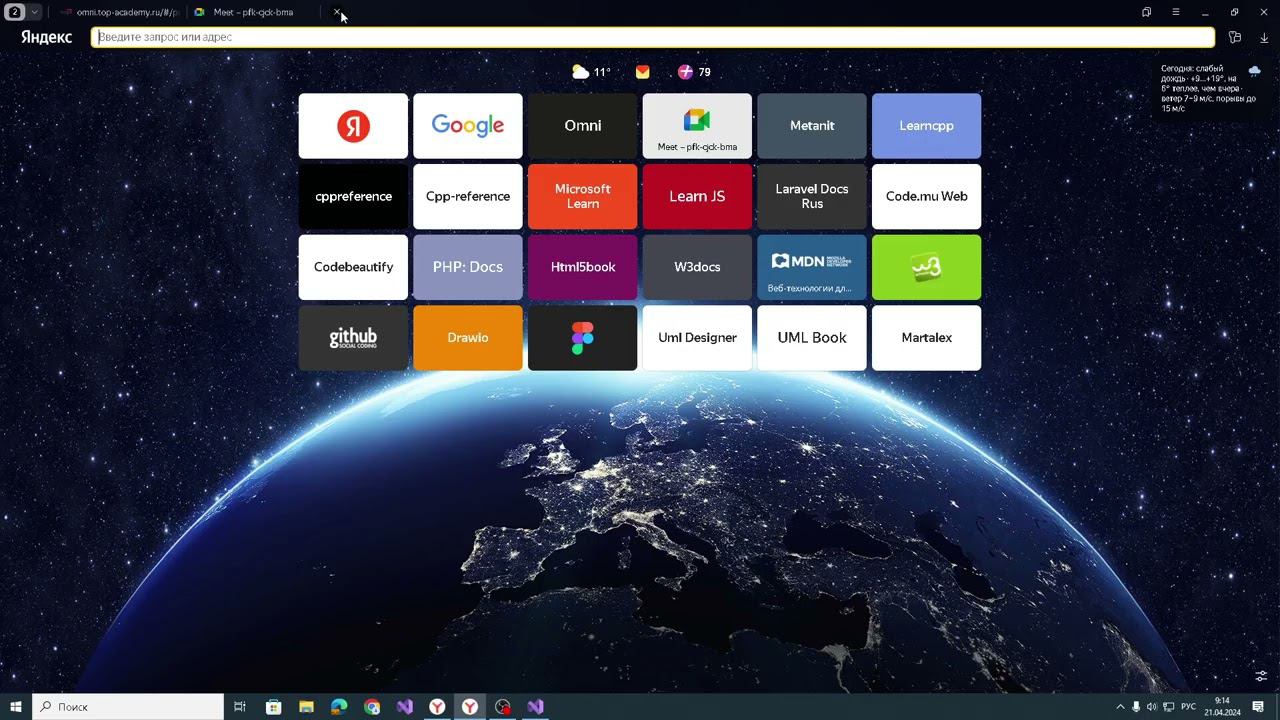Switch to the omni.top-academy.ru tab
Viewport: 1280px width, 720px height.
119,12
